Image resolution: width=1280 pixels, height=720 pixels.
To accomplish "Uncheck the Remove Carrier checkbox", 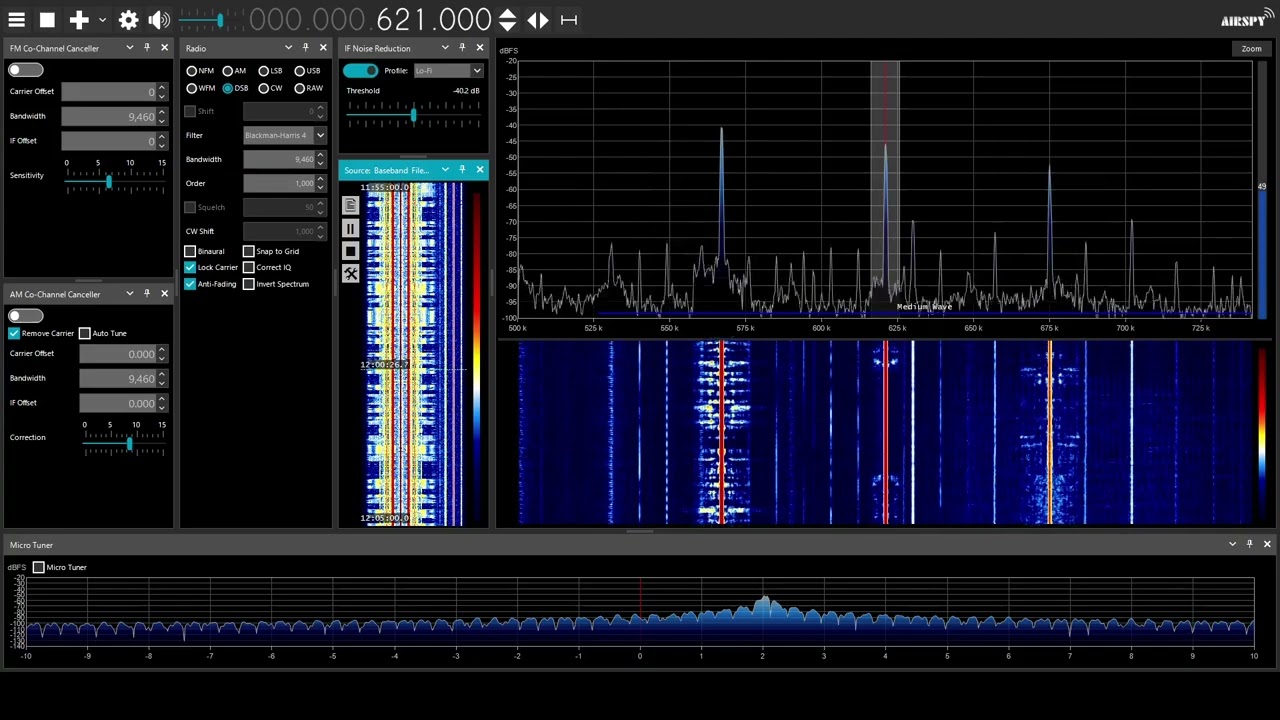I will [14, 333].
